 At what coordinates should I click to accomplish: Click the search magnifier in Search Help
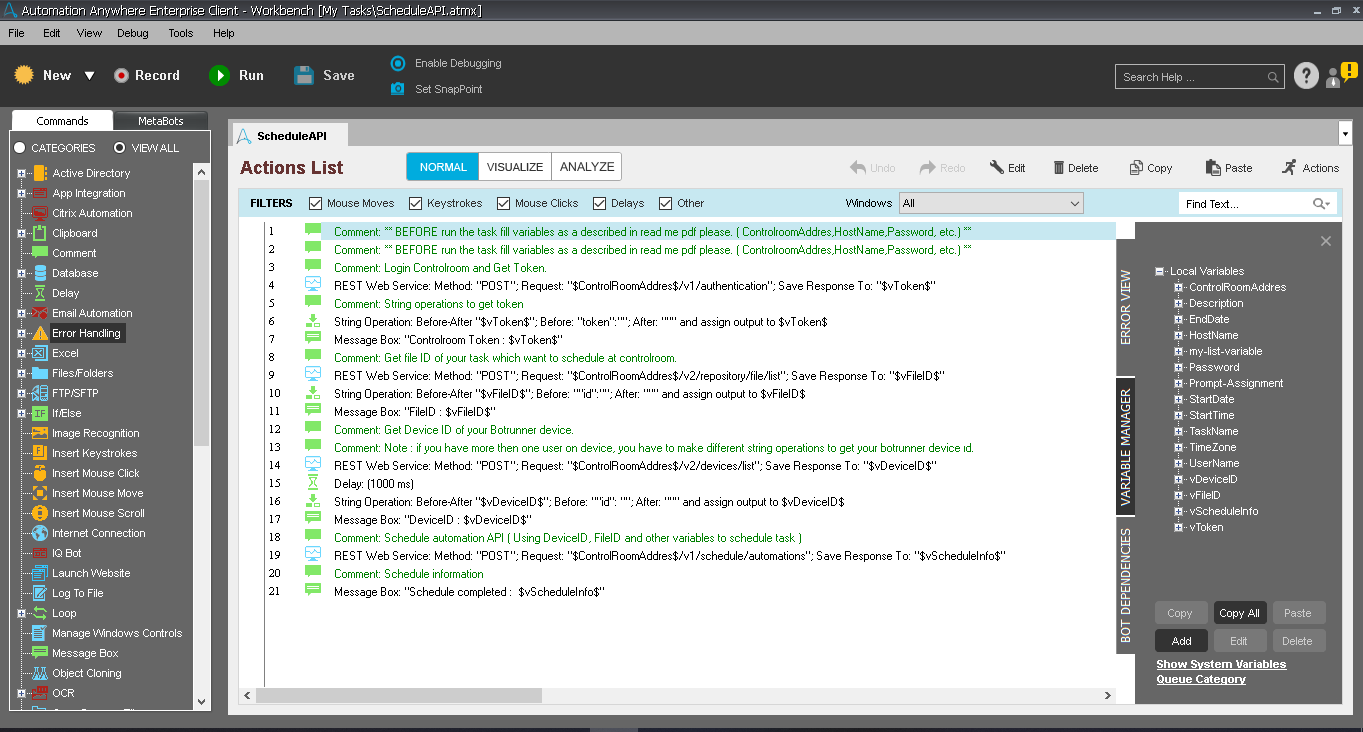point(1273,77)
